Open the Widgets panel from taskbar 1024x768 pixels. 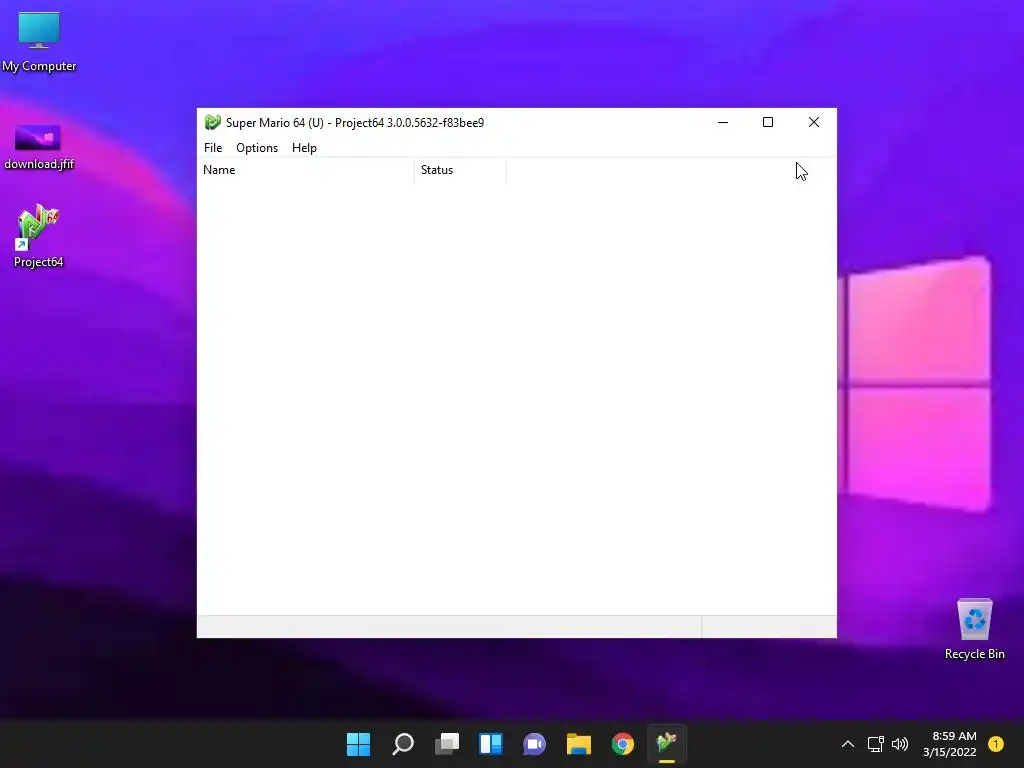coord(491,744)
